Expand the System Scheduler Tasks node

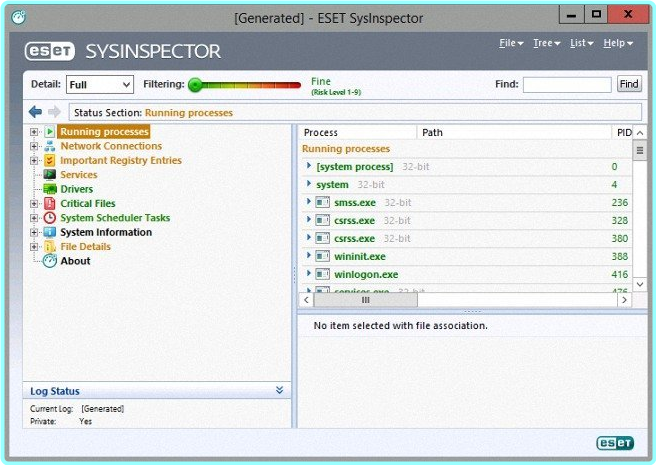coord(34,218)
